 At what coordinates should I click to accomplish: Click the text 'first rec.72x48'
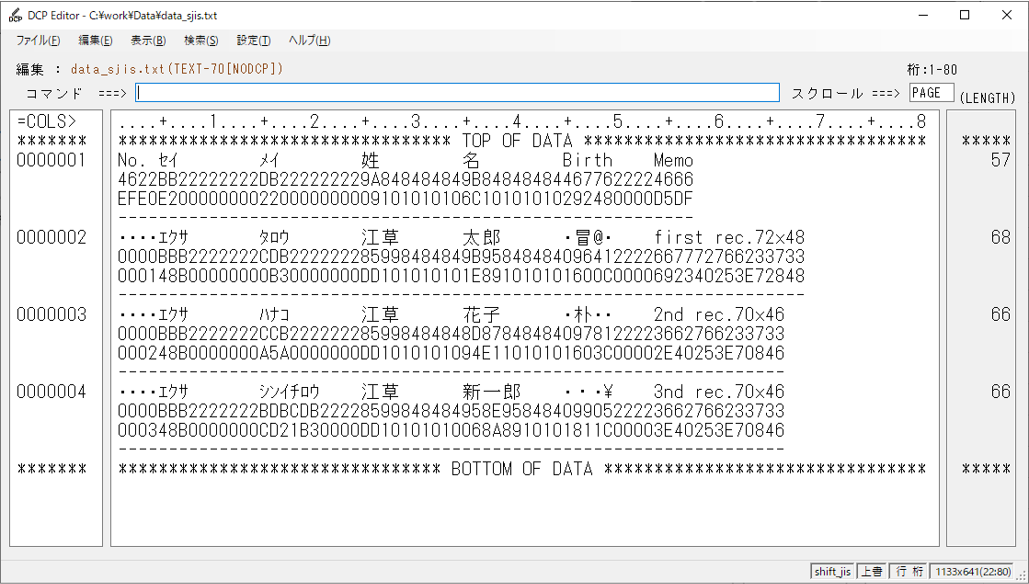pos(729,238)
